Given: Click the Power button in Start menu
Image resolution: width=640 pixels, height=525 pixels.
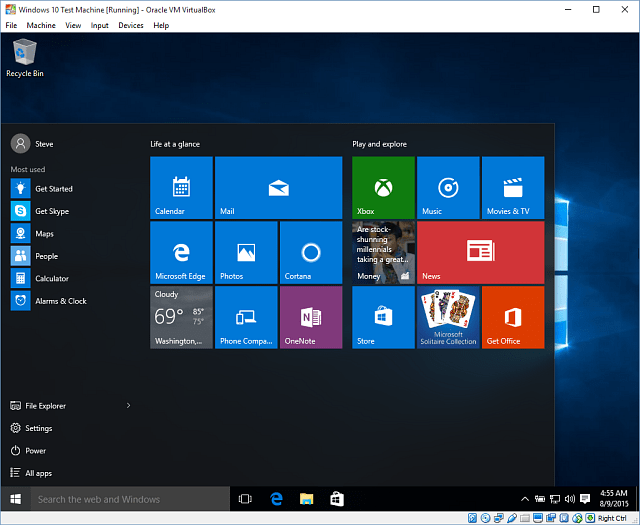Looking at the screenshot, I should click(x=28, y=451).
